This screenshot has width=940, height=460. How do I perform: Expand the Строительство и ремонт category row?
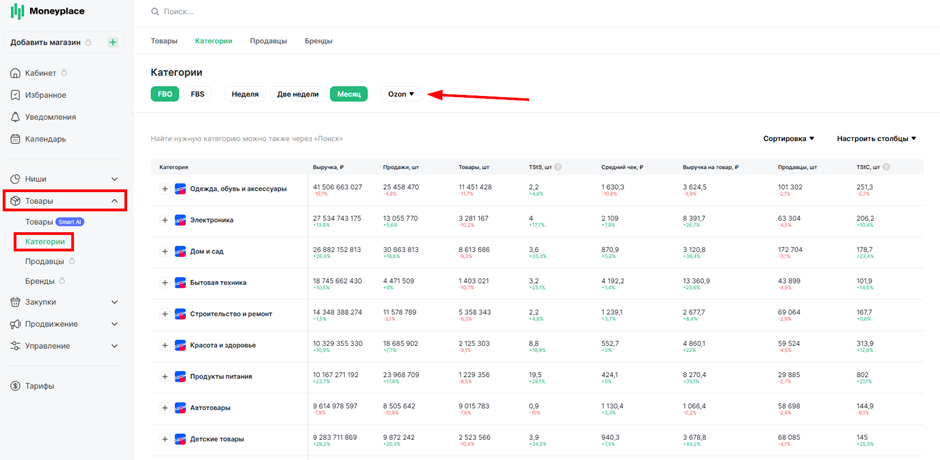click(x=165, y=314)
